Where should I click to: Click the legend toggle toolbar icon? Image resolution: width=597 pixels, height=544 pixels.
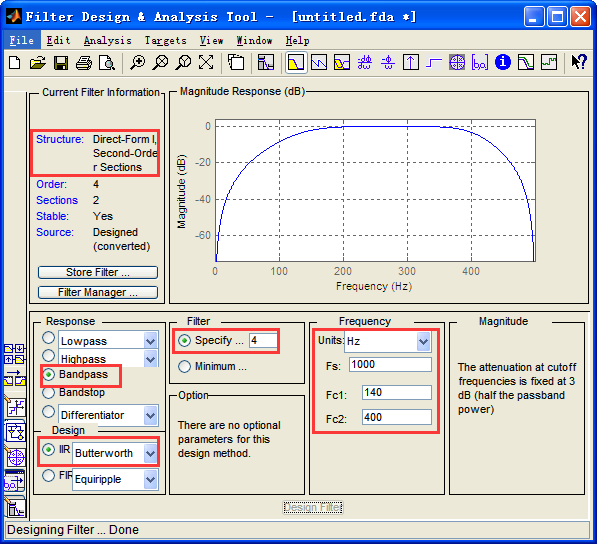pyautogui.click(x=236, y=62)
